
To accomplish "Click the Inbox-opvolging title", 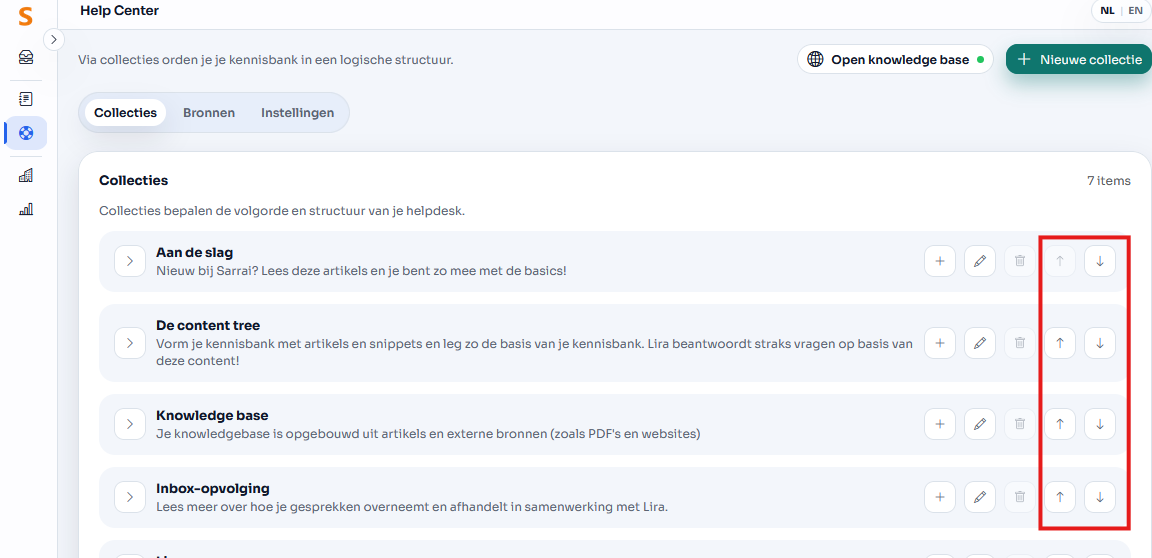I will [213, 488].
